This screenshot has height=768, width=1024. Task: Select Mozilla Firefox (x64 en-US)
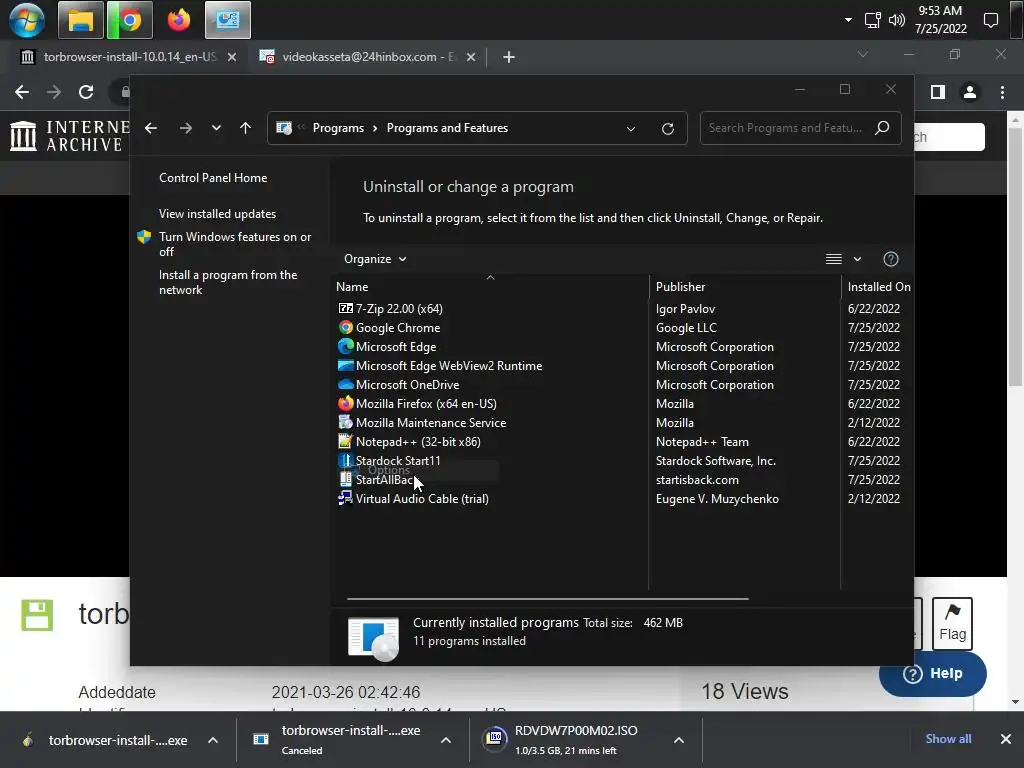(426, 403)
